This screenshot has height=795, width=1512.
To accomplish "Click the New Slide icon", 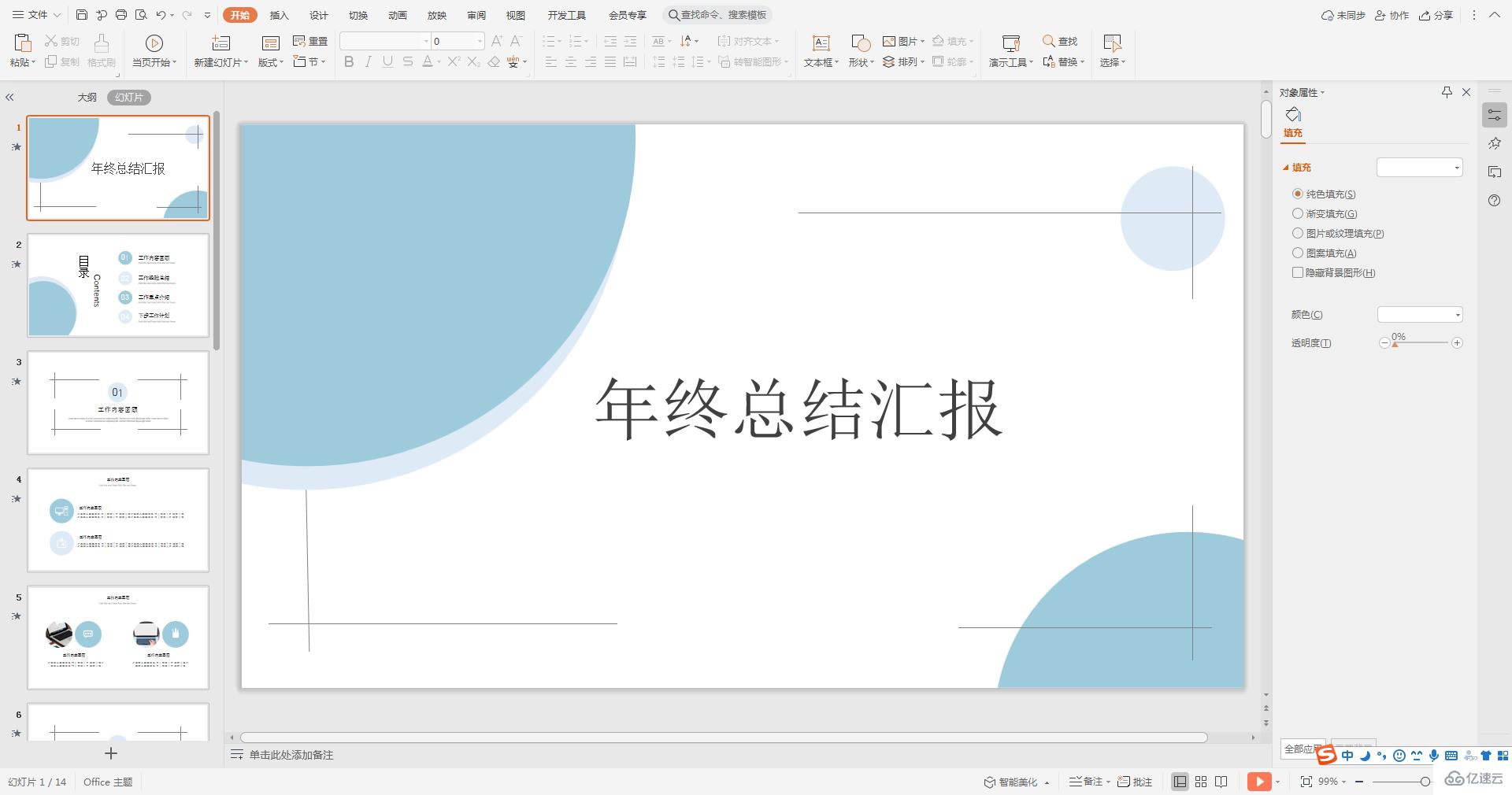I will (221, 43).
